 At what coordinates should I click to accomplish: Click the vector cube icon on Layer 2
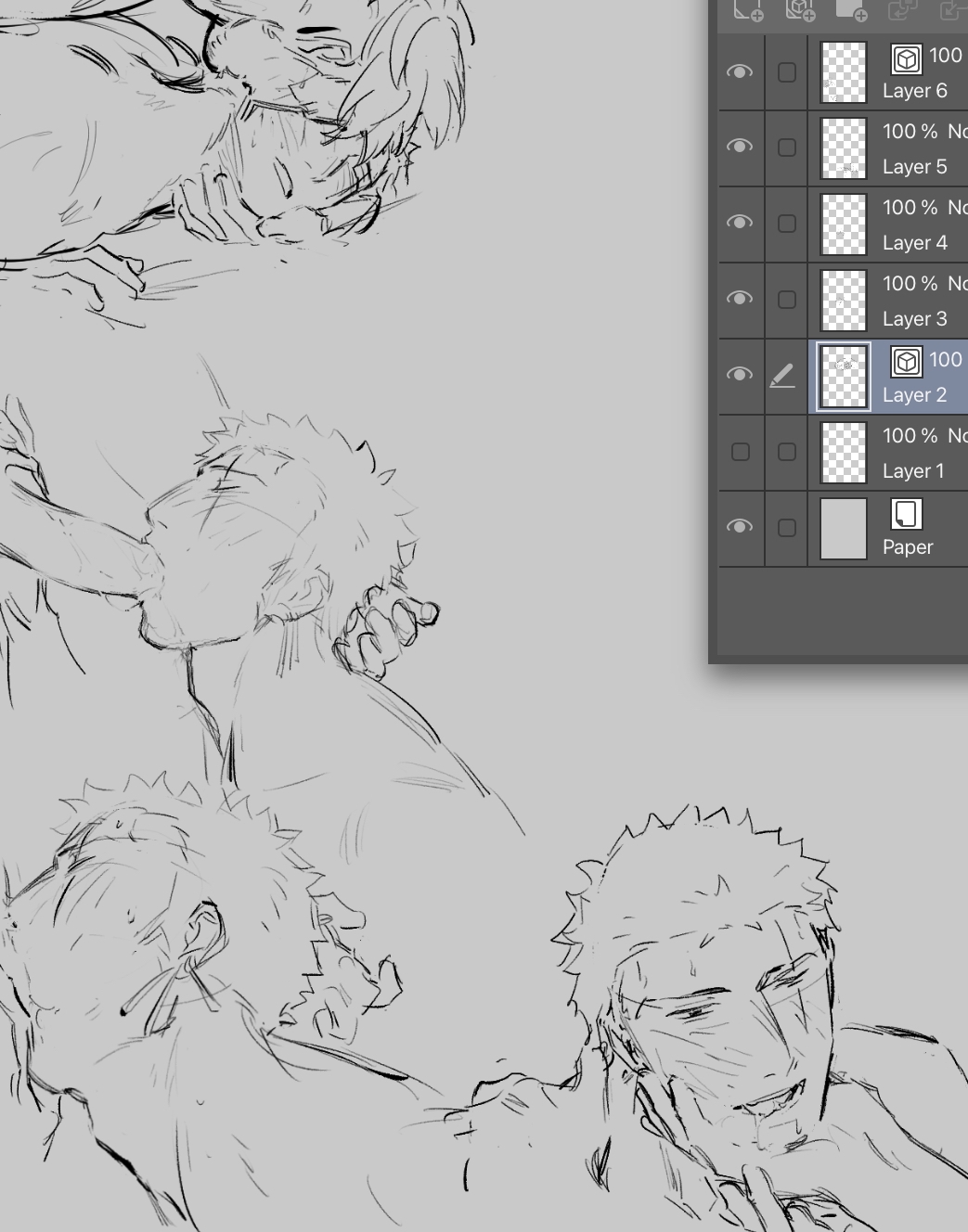(906, 362)
